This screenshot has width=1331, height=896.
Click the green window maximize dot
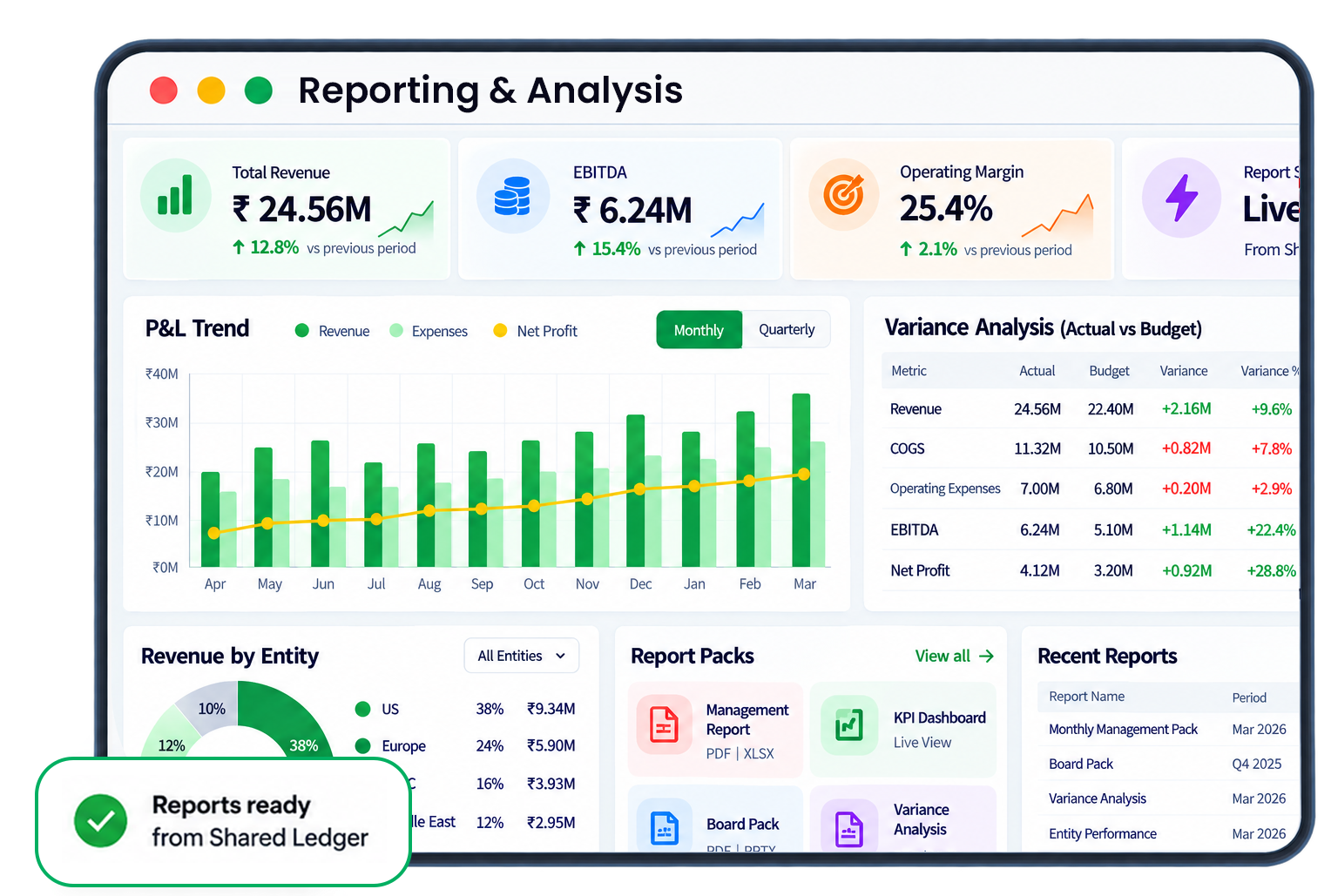coord(259,90)
